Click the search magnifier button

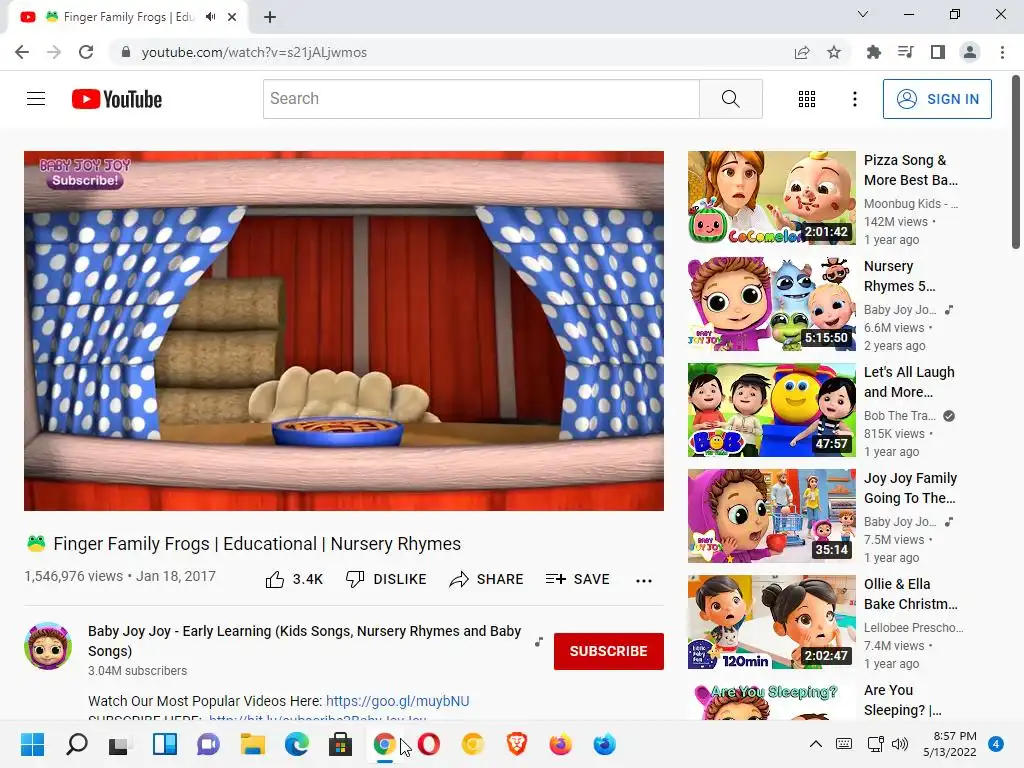click(731, 99)
